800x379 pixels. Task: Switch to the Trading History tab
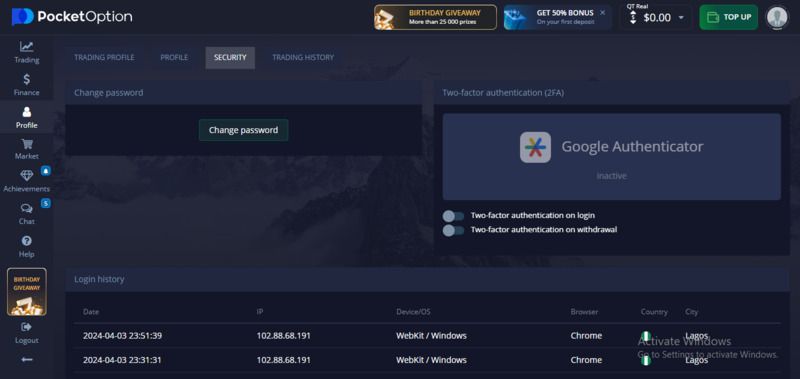point(303,58)
